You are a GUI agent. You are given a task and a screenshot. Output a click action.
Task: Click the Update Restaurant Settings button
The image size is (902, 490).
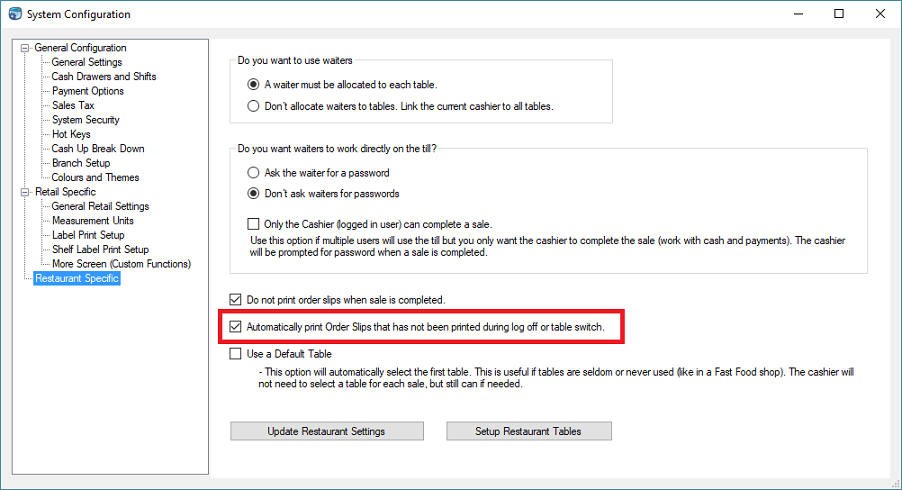click(x=327, y=431)
